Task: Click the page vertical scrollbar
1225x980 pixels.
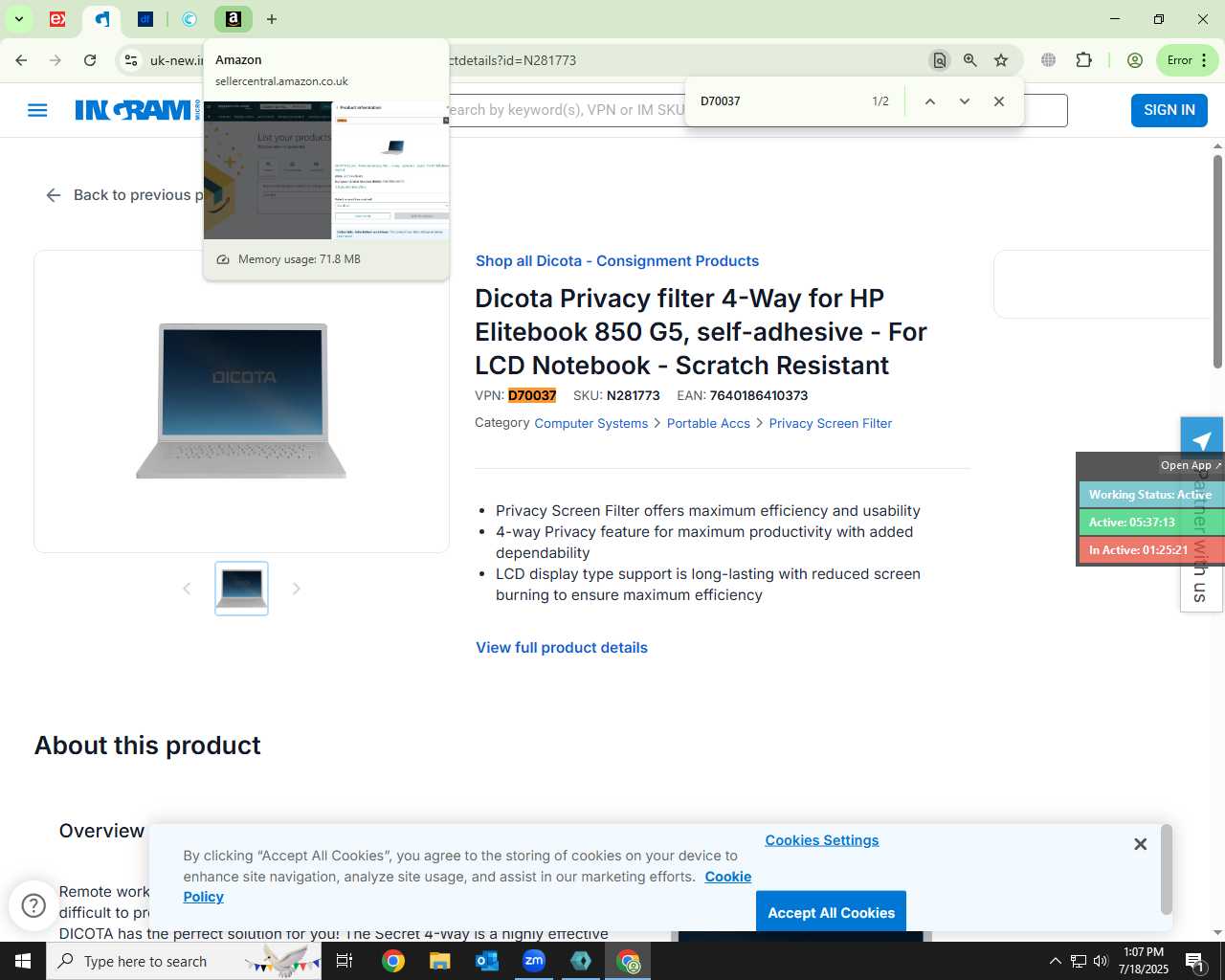Action: point(1217,261)
